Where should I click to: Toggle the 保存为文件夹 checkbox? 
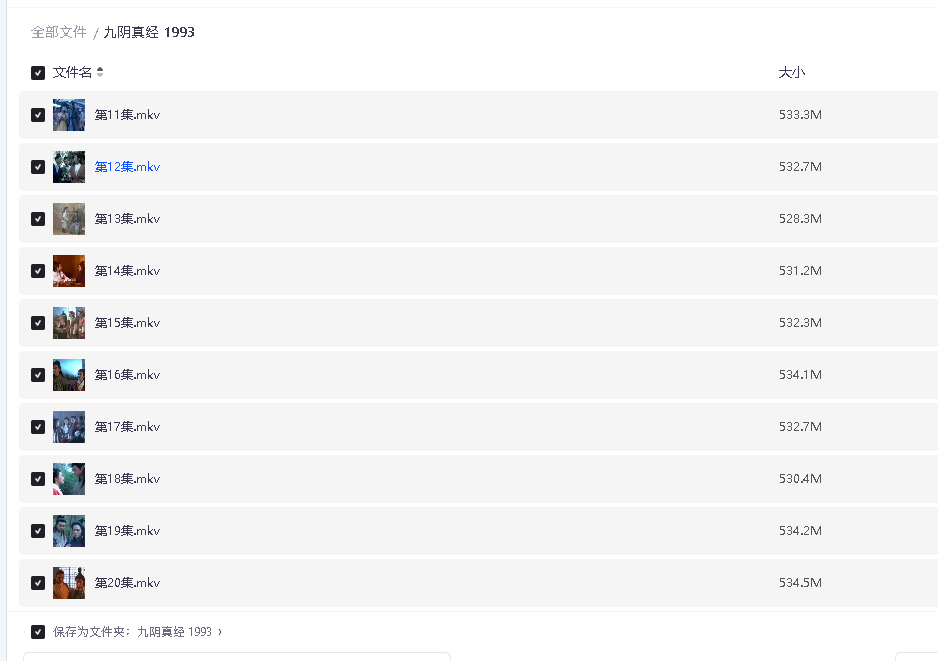pyautogui.click(x=38, y=632)
